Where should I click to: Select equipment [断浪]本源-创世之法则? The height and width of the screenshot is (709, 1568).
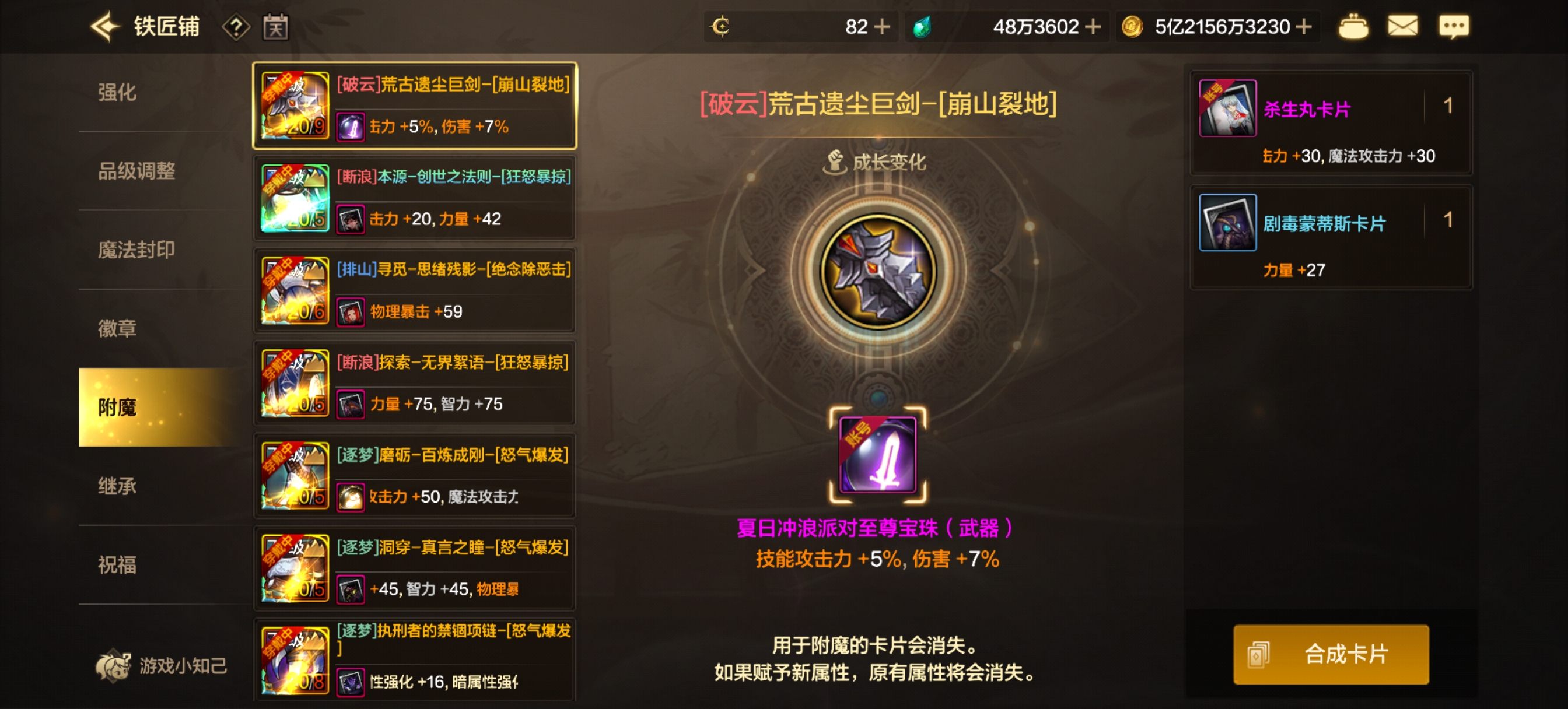415,198
